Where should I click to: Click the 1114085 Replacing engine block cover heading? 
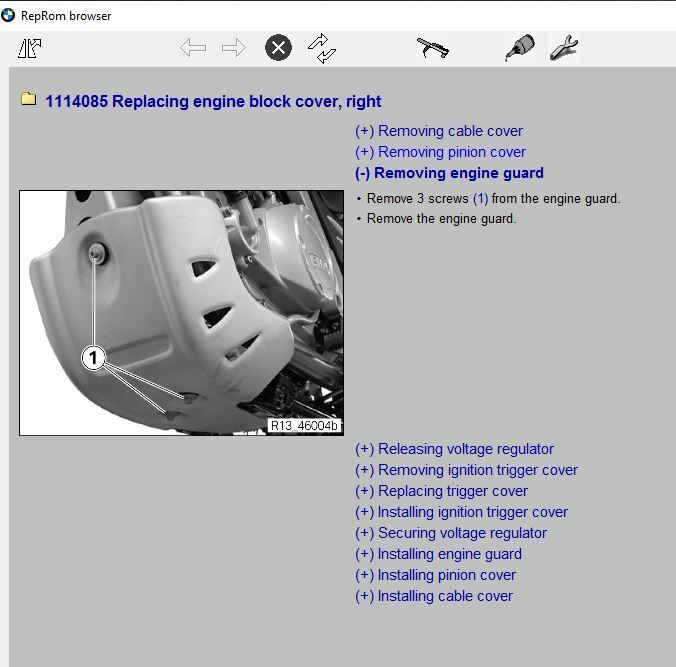coord(213,101)
